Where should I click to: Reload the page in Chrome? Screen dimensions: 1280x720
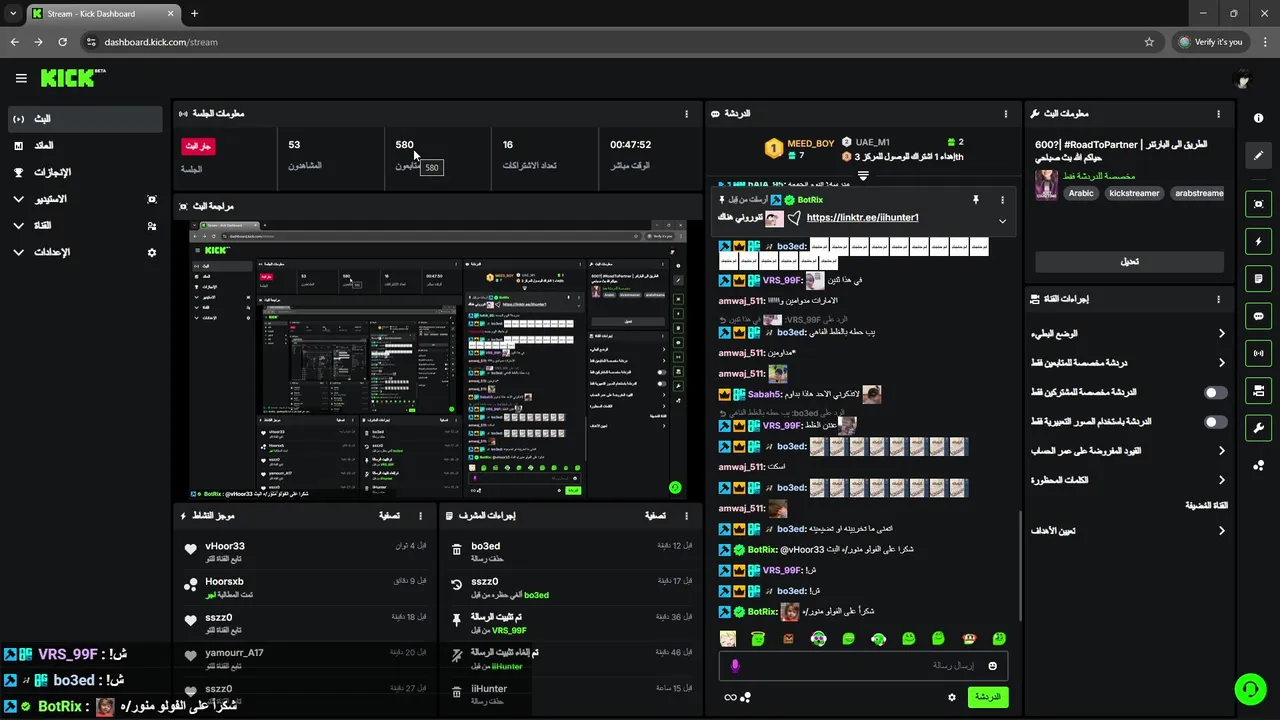point(63,42)
